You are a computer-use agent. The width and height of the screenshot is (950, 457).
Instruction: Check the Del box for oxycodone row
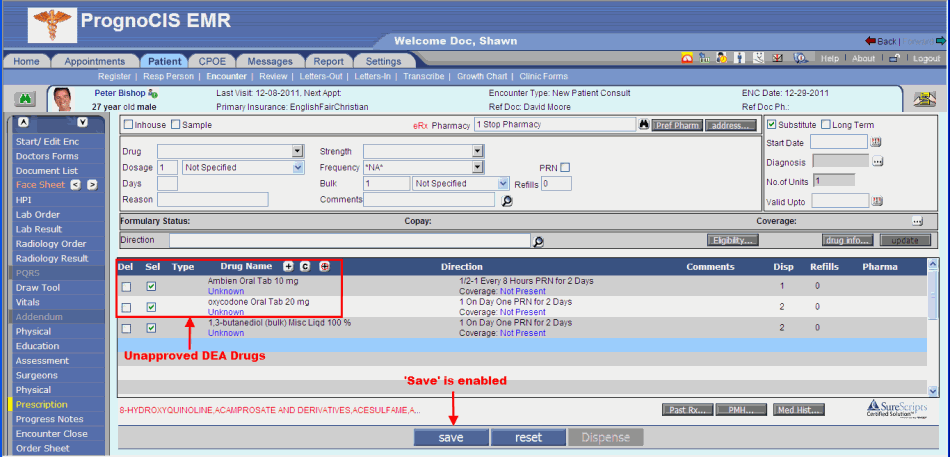126,308
